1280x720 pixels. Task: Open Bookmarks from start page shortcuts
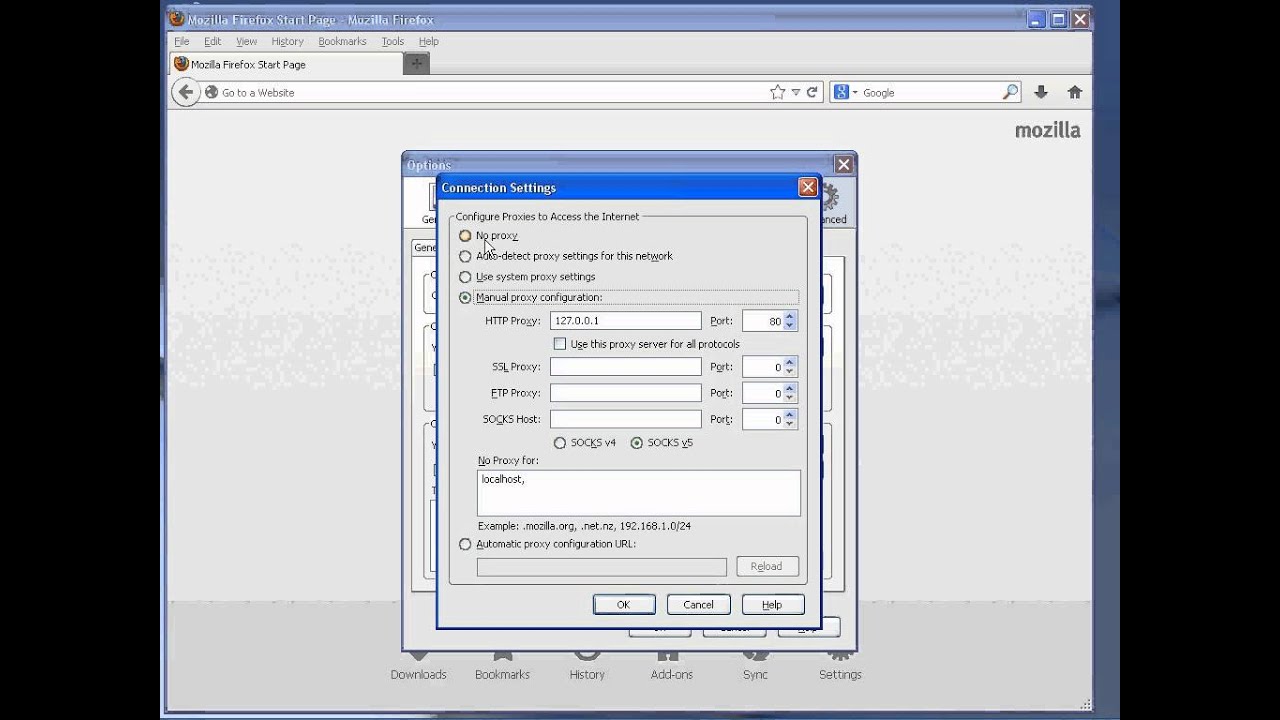tap(502, 665)
